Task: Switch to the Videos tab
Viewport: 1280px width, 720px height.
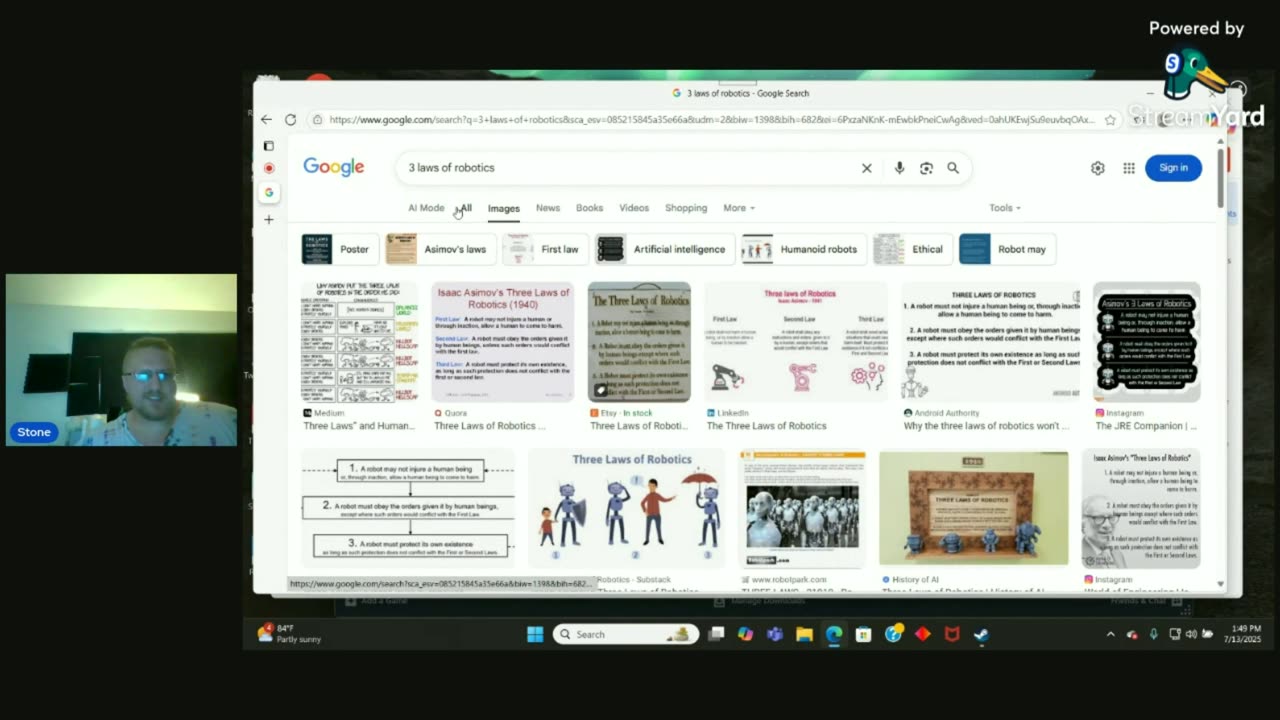Action: pyautogui.click(x=634, y=208)
